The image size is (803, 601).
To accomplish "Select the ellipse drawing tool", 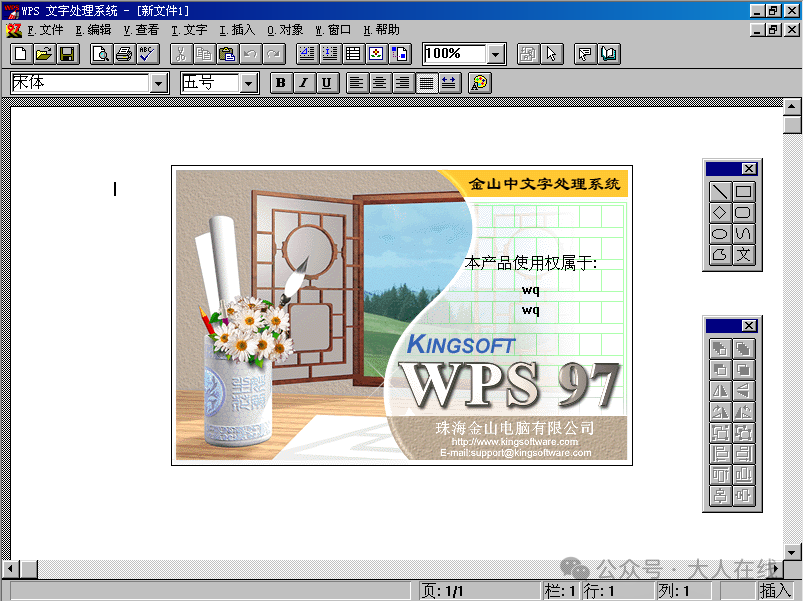I will pos(720,234).
